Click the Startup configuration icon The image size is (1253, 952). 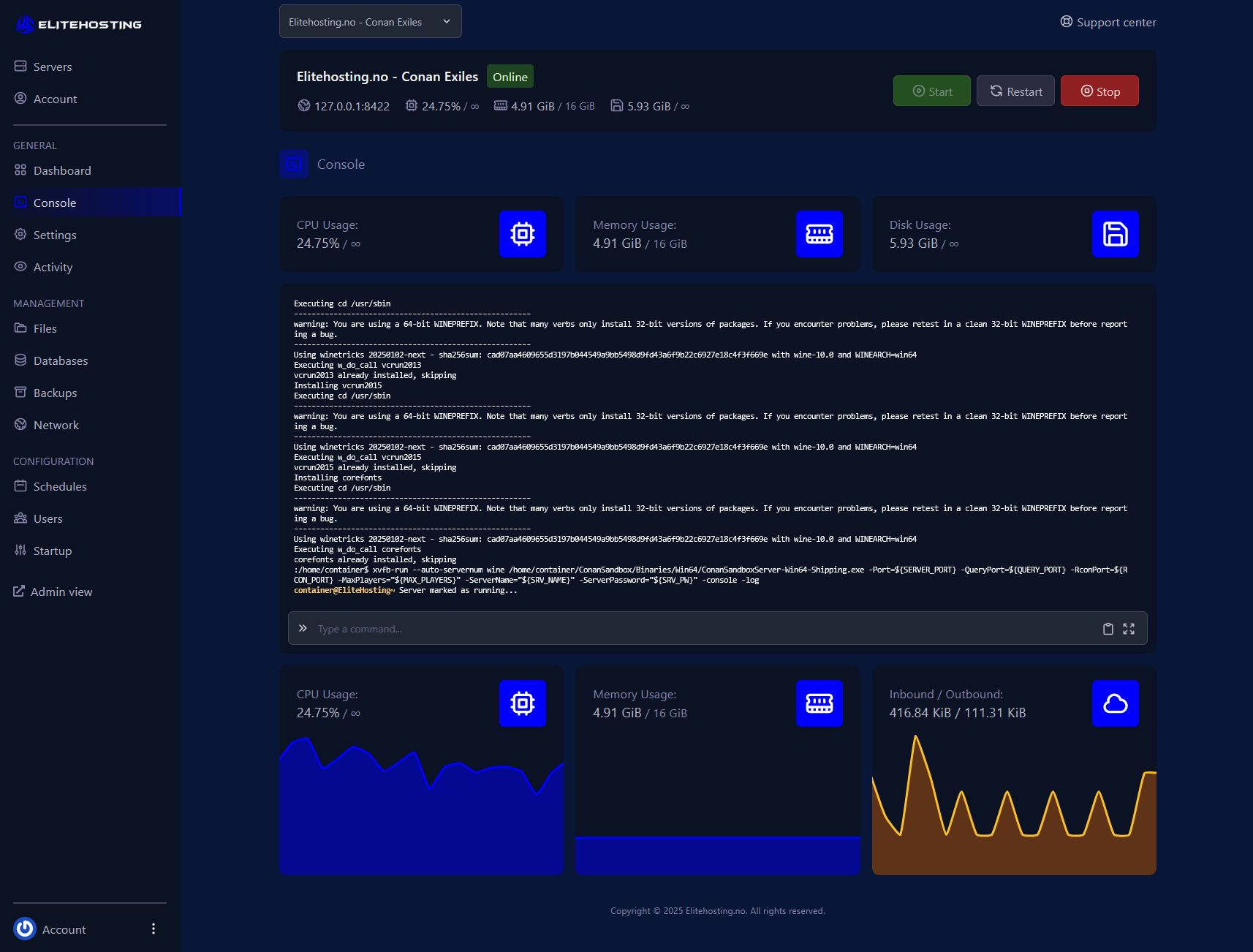[x=20, y=551]
